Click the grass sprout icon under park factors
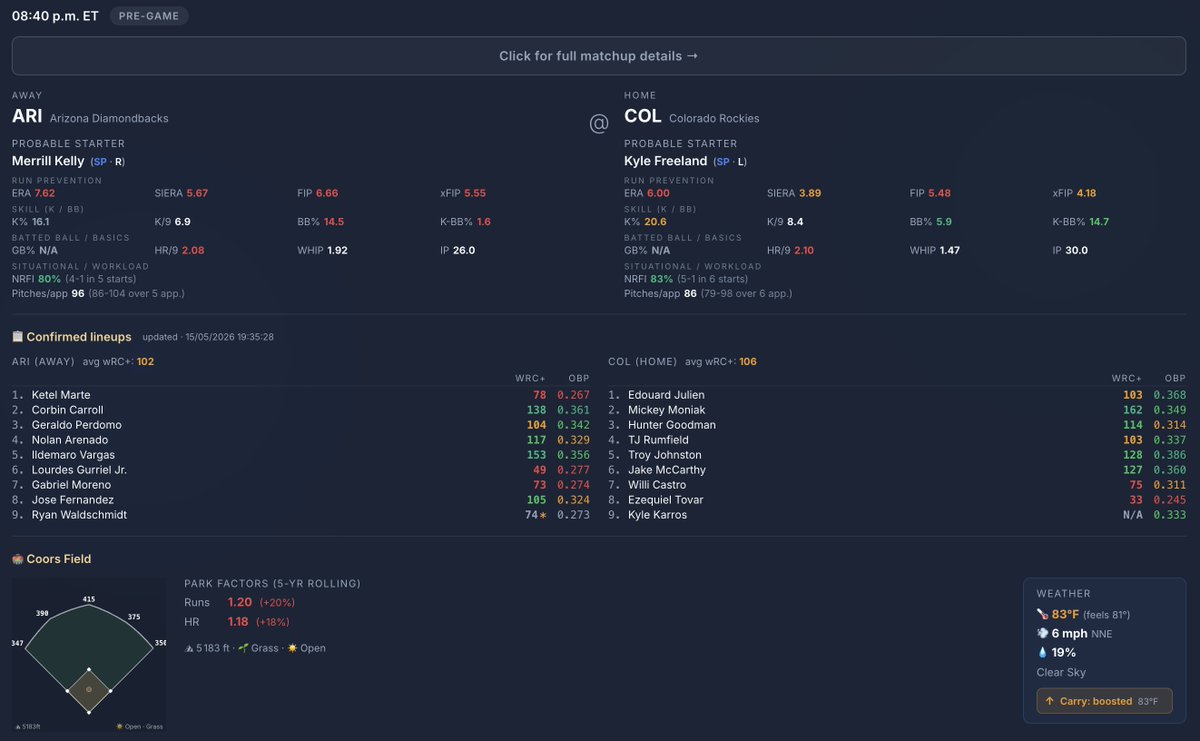1200x741 pixels. tap(243, 648)
